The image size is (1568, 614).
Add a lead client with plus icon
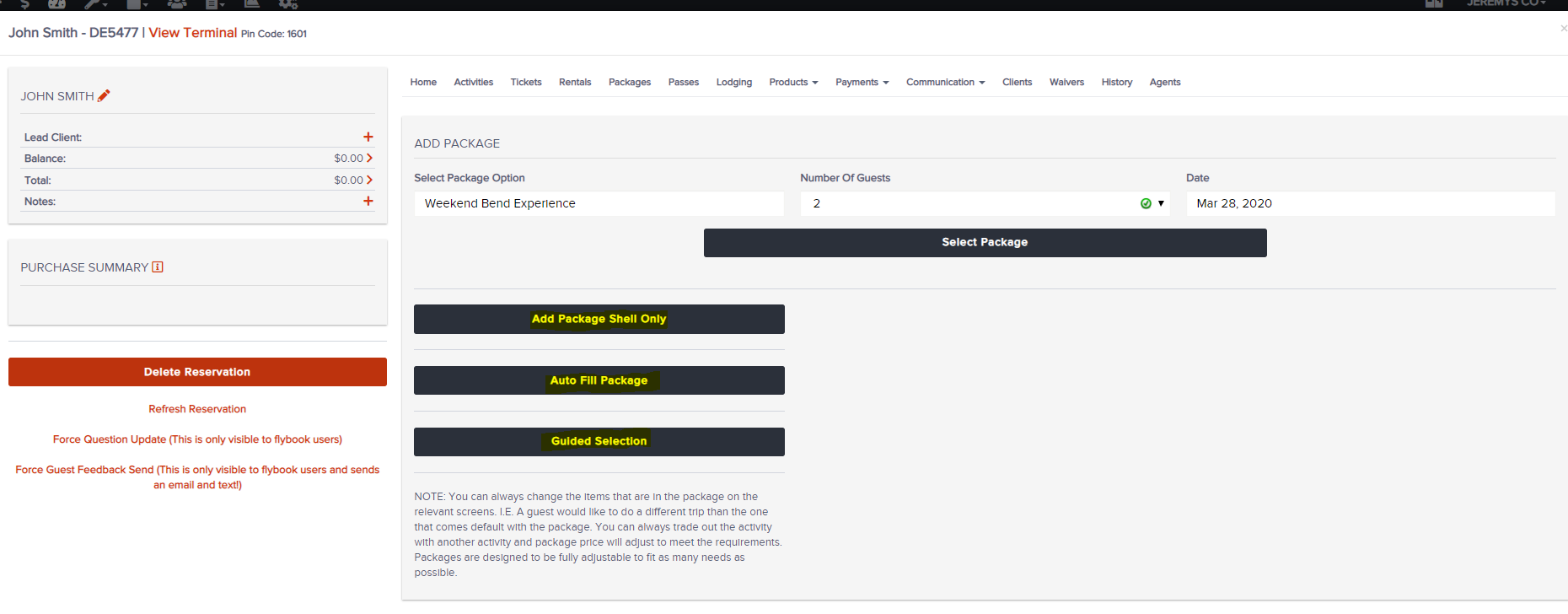tap(368, 137)
